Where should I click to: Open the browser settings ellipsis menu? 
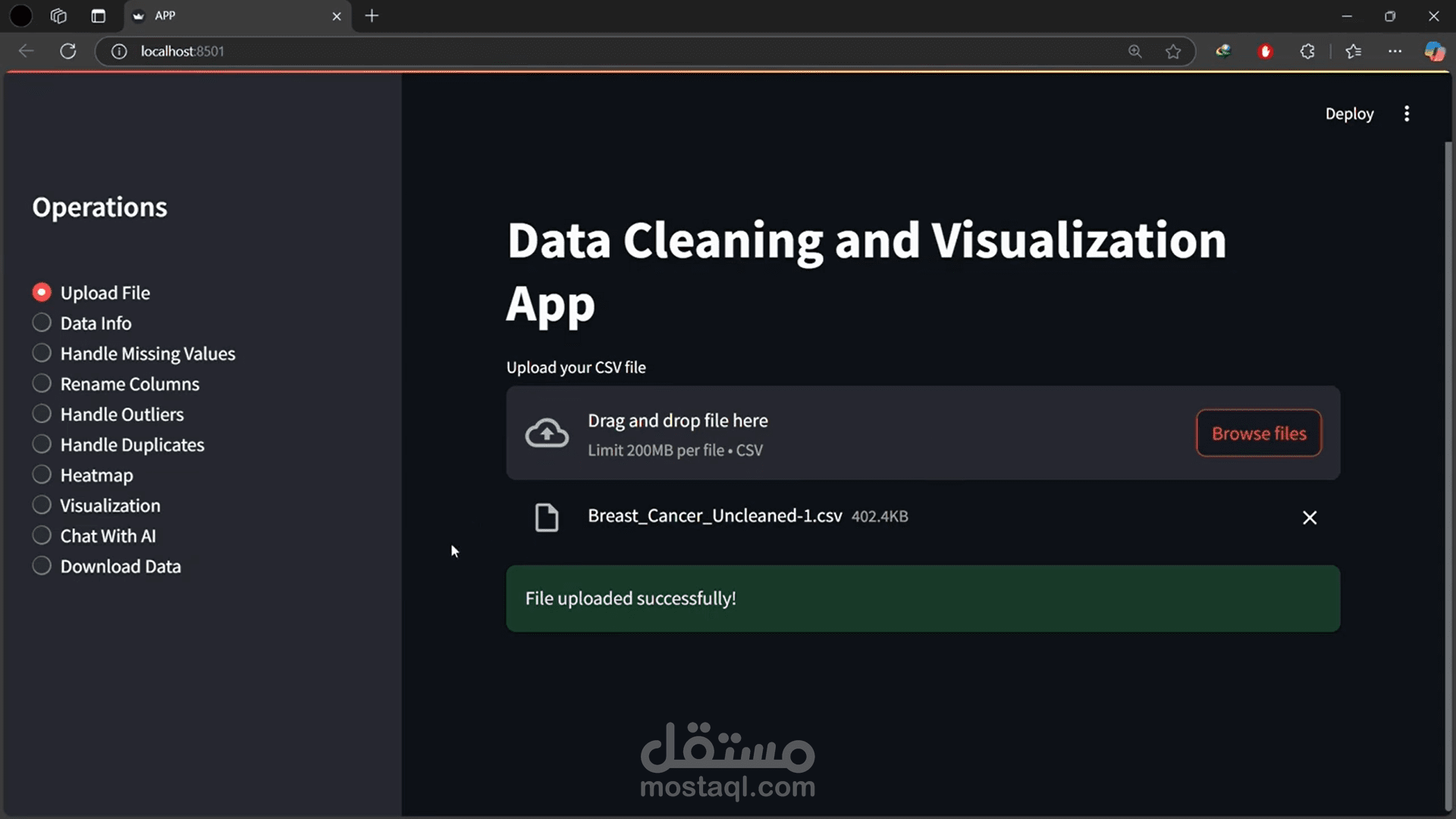click(x=1395, y=51)
